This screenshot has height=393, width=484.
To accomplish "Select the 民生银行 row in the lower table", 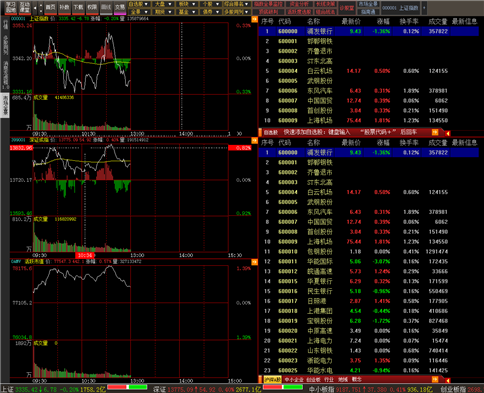I will click(x=369, y=291).
